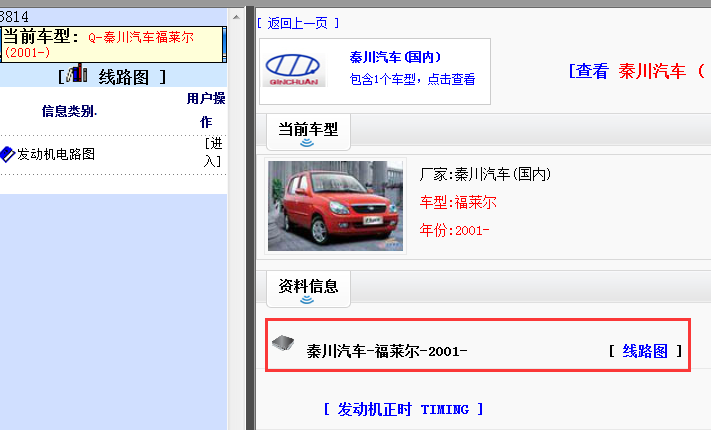Click the blue book icon beside 发动机电路图
This screenshot has height=430, width=711.
click(8, 154)
